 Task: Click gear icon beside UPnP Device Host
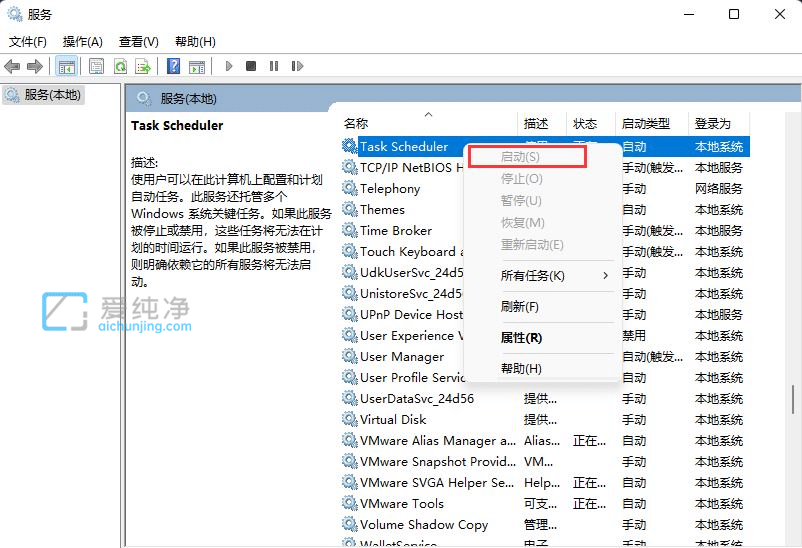click(x=350, y=314)
